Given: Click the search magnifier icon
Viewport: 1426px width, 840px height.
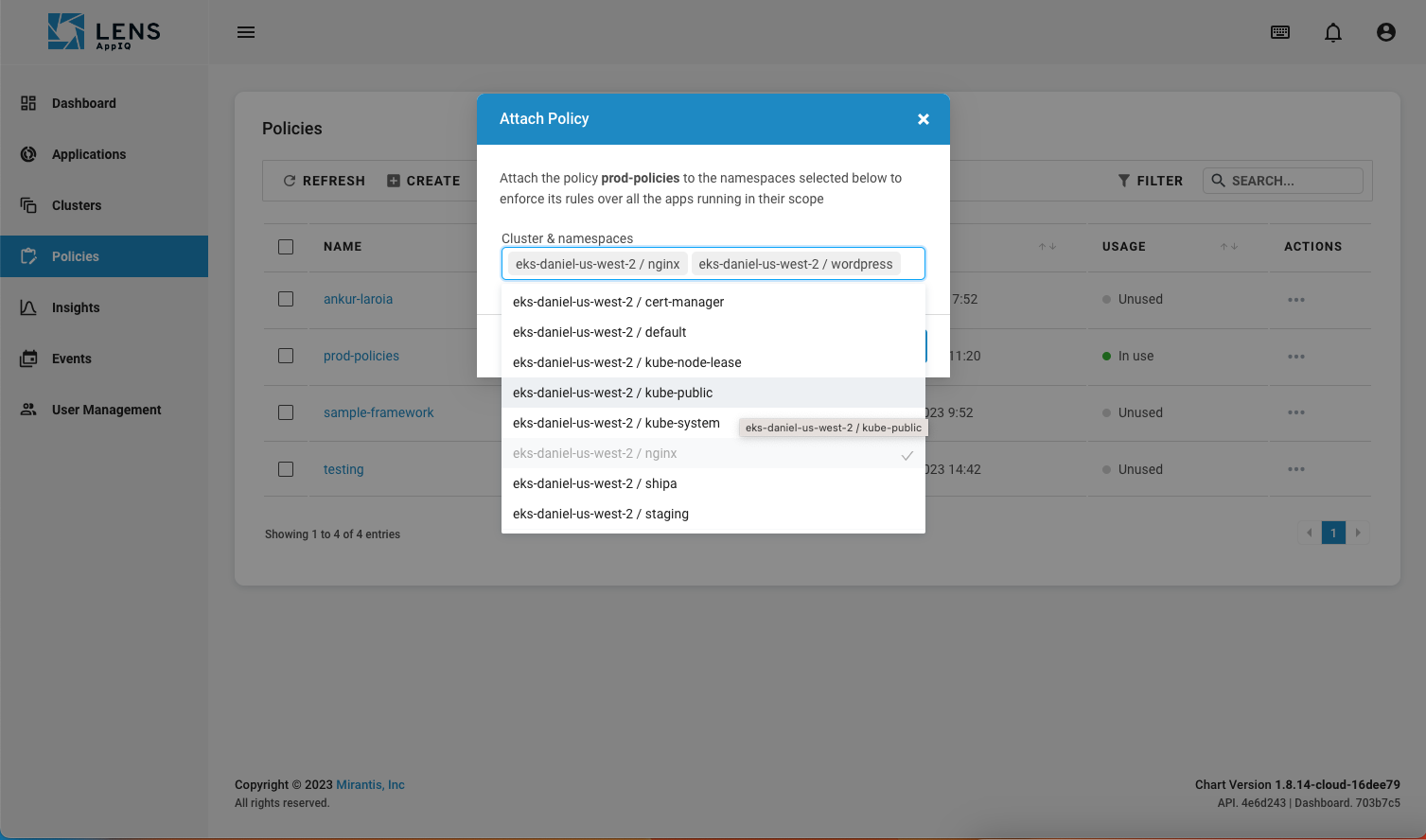Looking at the screenshot, I should pyautogui.click(x=1219, y=181).
